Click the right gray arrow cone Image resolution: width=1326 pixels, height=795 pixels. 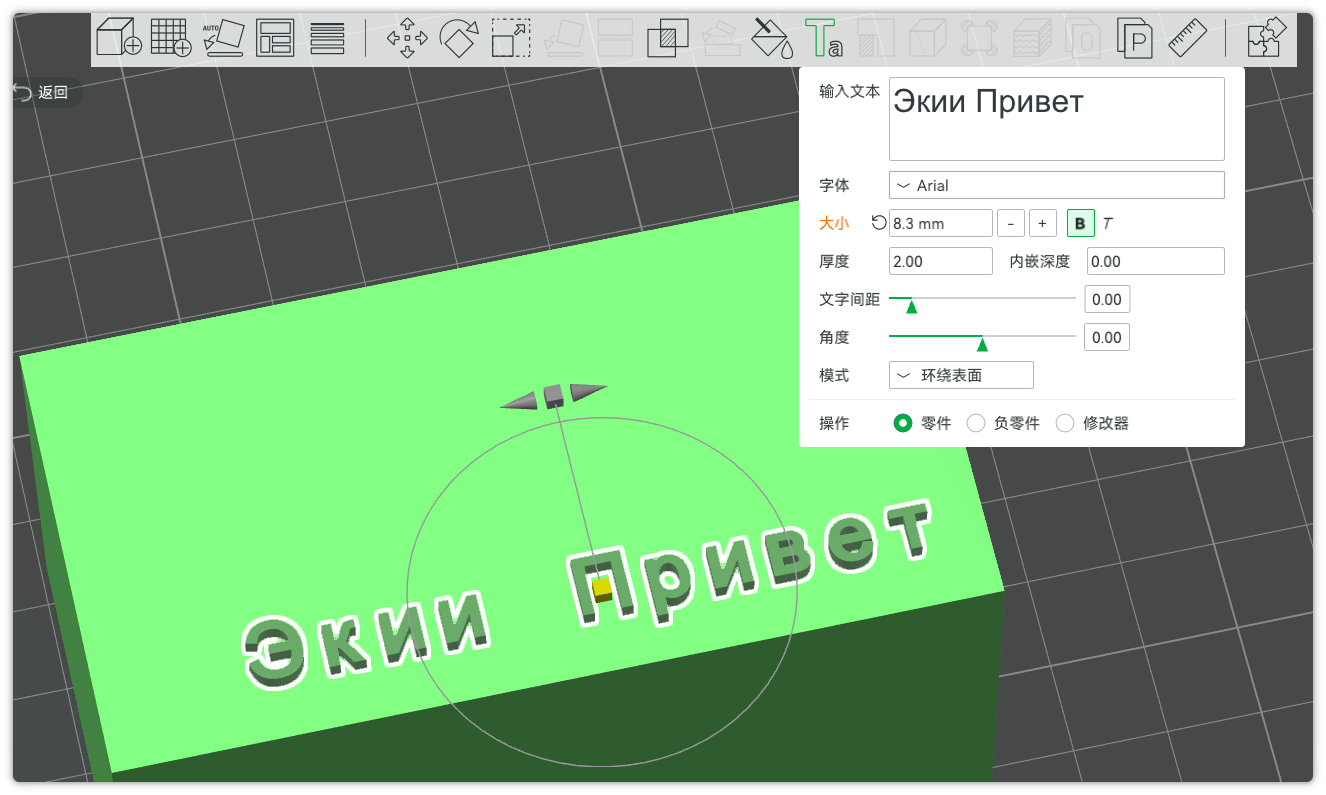587,391
